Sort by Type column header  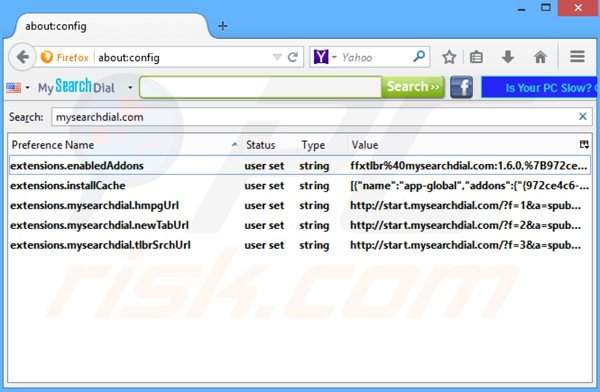[322, 145]
